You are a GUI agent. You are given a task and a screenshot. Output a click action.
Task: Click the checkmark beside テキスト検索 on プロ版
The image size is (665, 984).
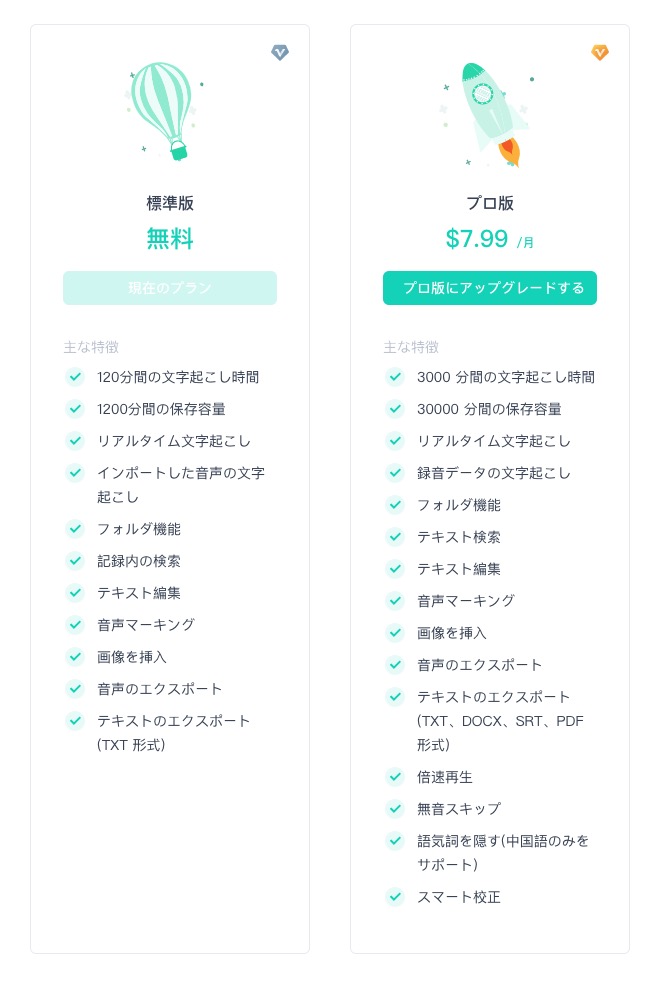pyautogui.click(x=395, y=538)
